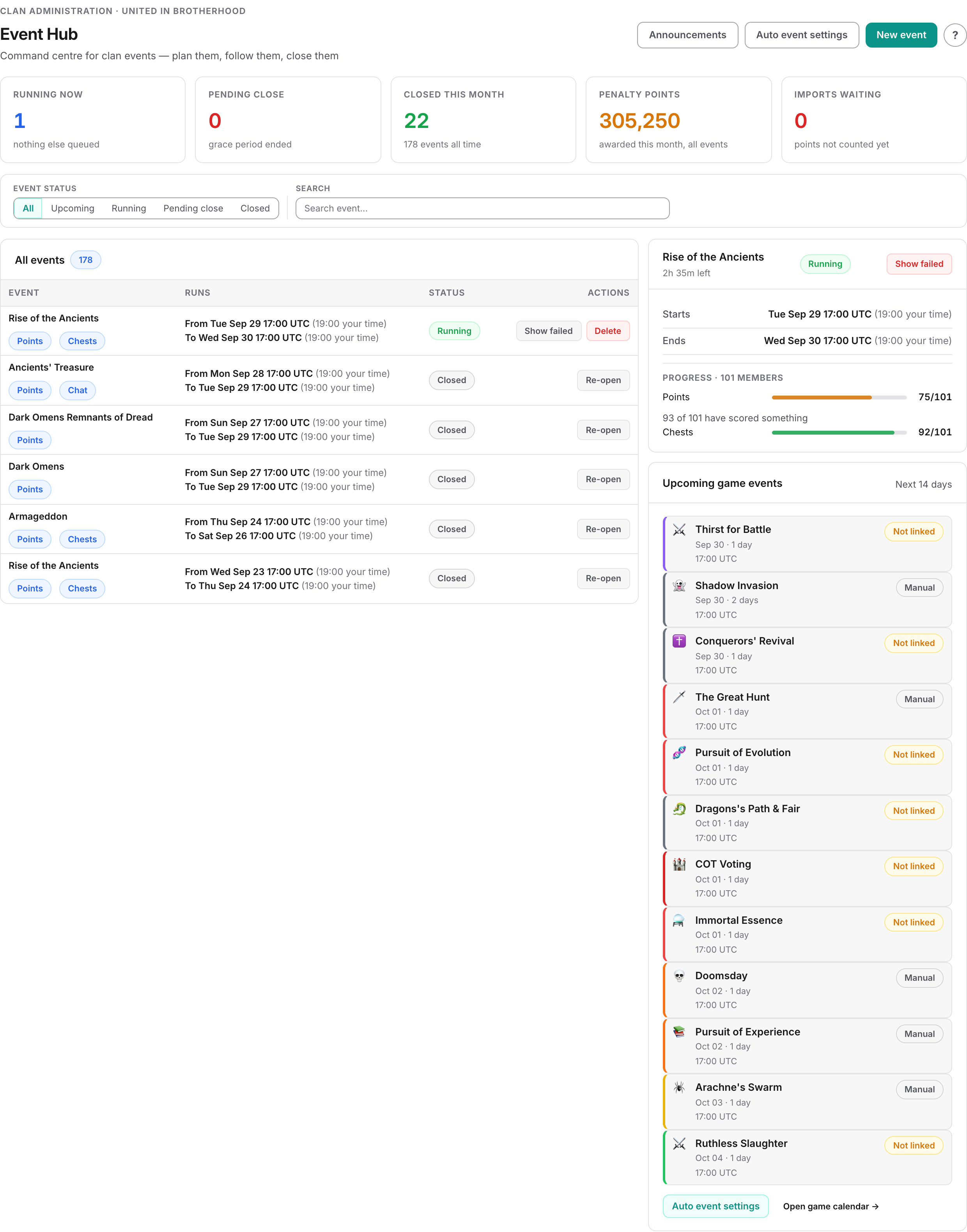The height and width of the screenshot is (1232, 967).
Task: Click the Not linked badge on Thirst for Battle
Action: click(914, 531)
